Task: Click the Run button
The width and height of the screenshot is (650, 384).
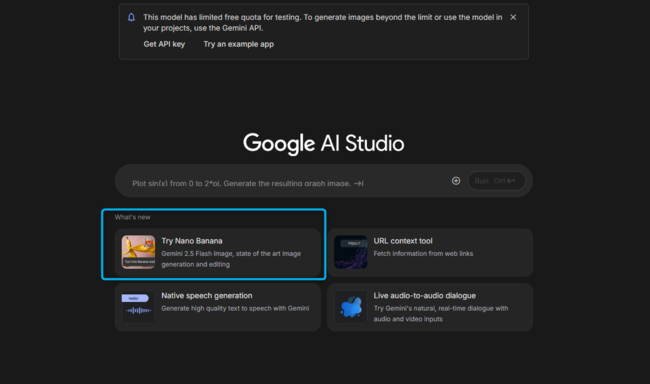Action: 496,181
